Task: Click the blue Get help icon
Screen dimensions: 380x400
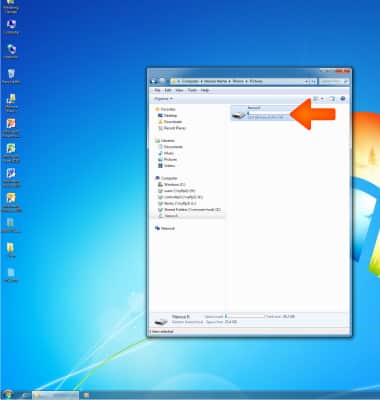Action: (x=343, y=99)
